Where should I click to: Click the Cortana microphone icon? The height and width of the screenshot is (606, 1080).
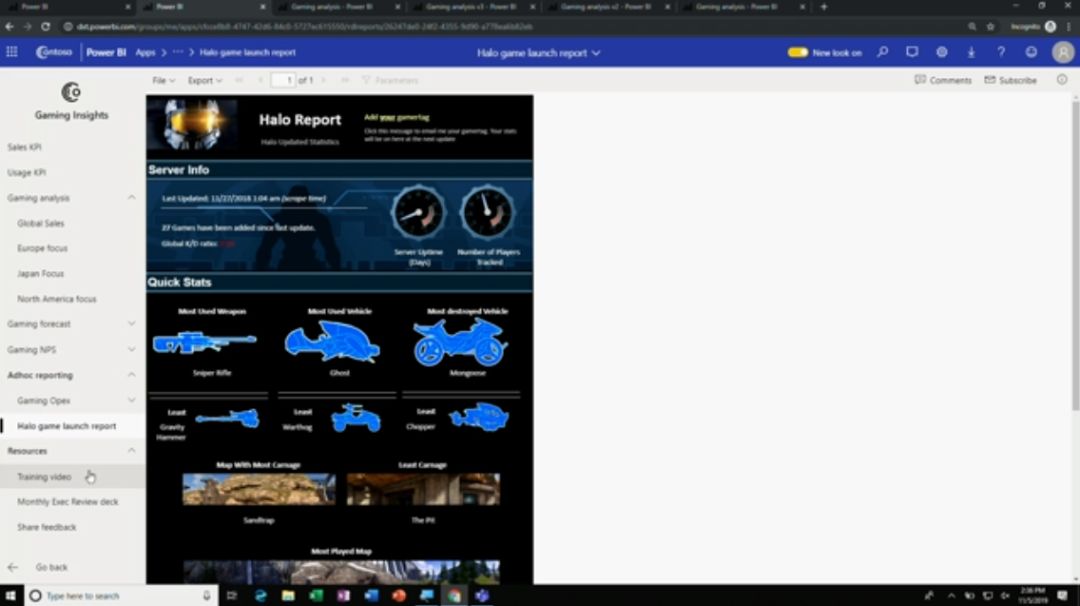(x=207, y=596)
